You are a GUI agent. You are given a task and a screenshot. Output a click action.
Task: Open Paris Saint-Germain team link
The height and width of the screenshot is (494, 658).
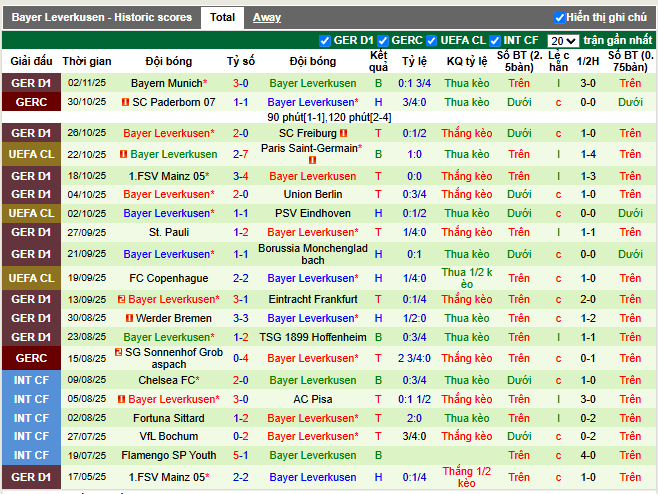coord(309,148)
